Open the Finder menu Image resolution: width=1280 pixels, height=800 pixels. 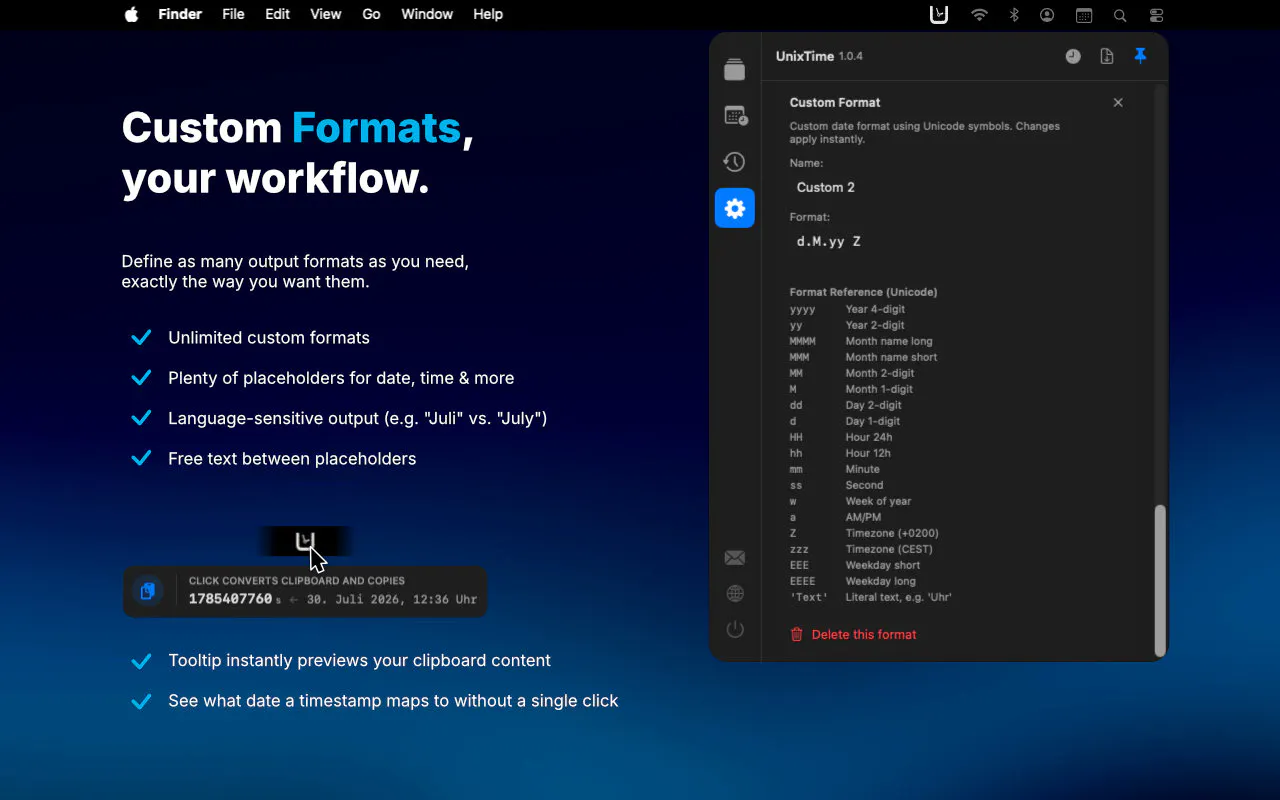click(x=180, y=14)
